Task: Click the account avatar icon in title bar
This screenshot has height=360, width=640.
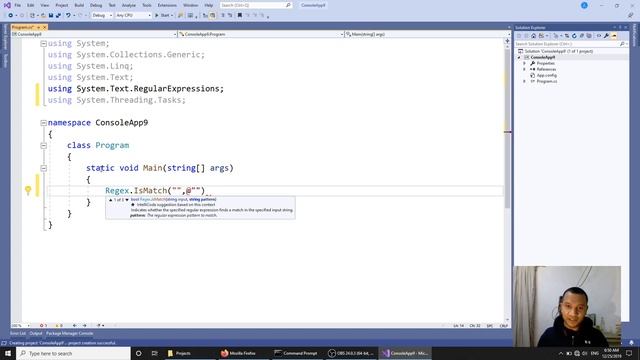Action: coord(584,5)
